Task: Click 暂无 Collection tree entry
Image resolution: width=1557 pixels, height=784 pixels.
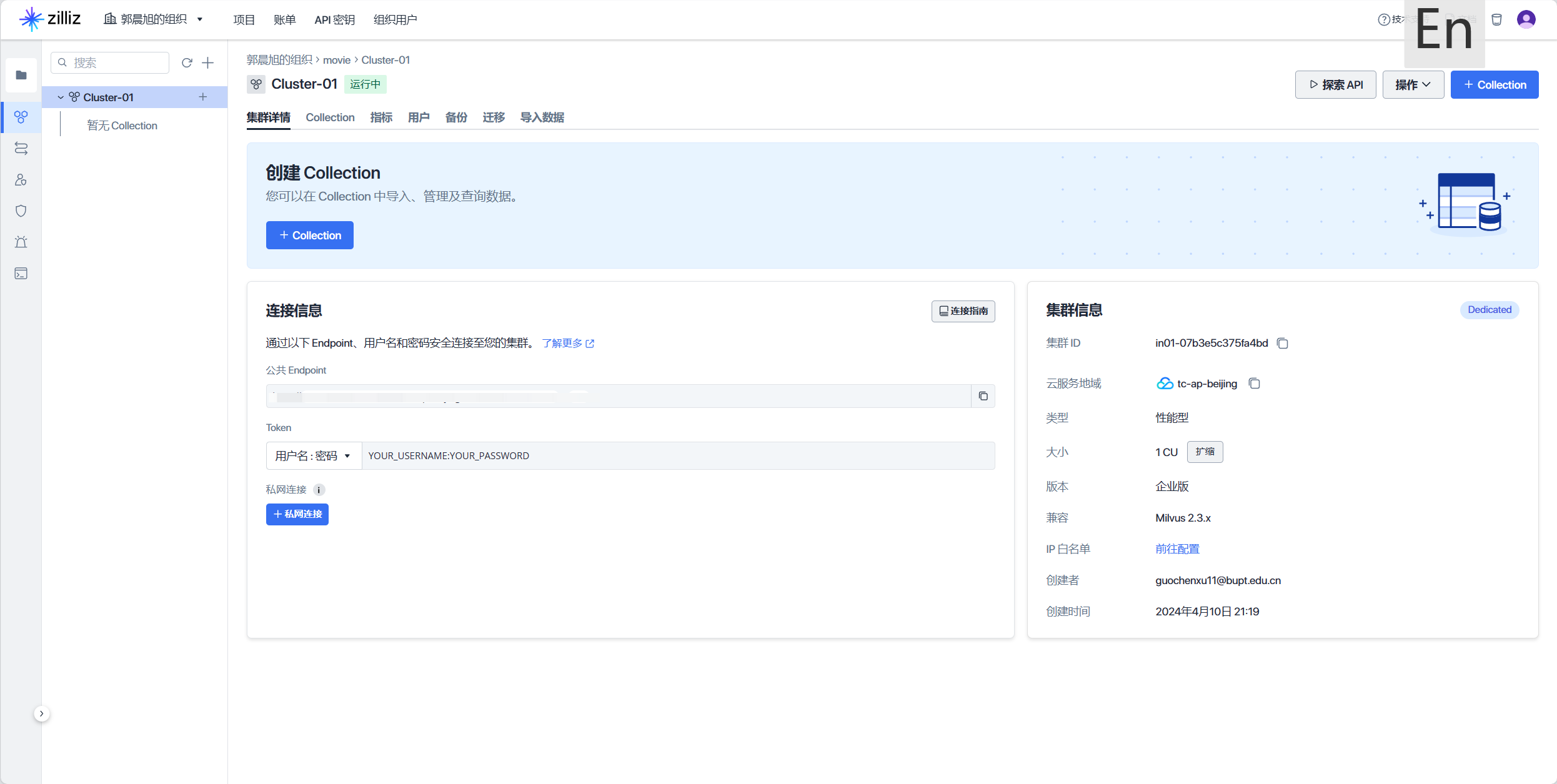Action: [122, 126]
